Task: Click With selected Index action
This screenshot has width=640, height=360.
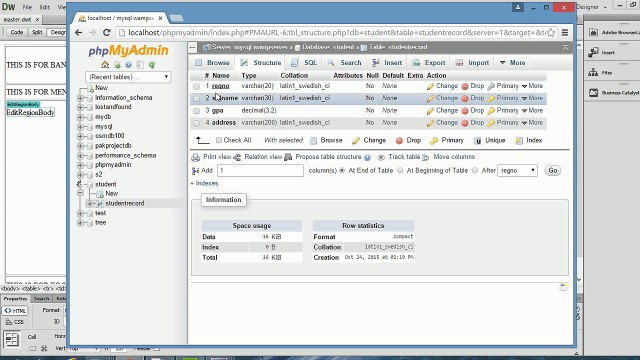Action: (529, 140)
